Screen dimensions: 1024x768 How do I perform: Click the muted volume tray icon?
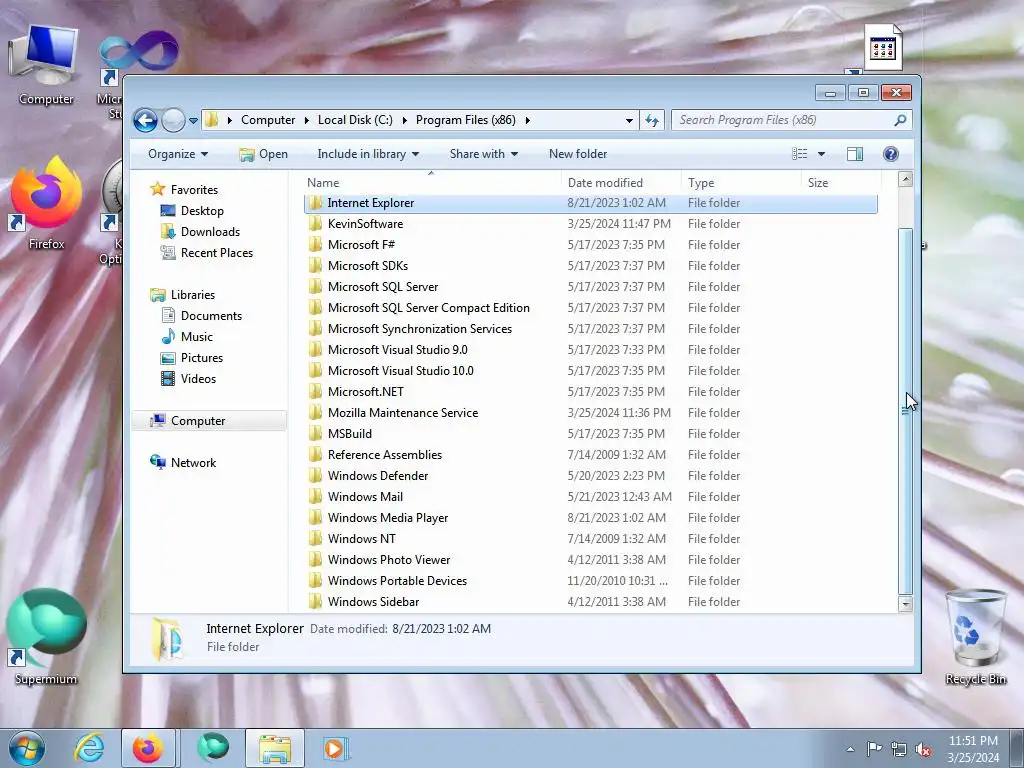[923, 749]
